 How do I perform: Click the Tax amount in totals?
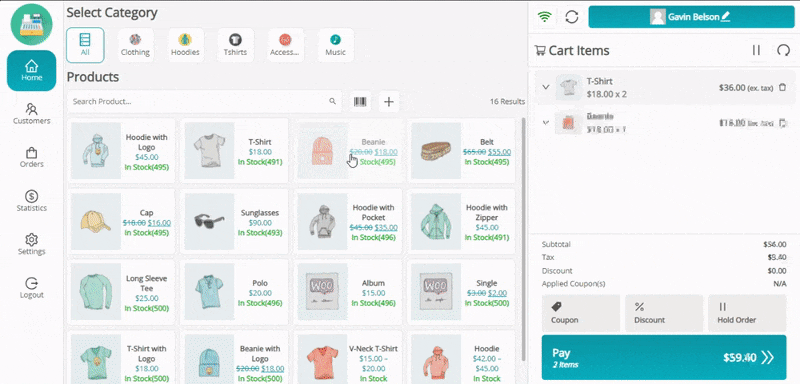pyautogui.click(x=777, y=257)
